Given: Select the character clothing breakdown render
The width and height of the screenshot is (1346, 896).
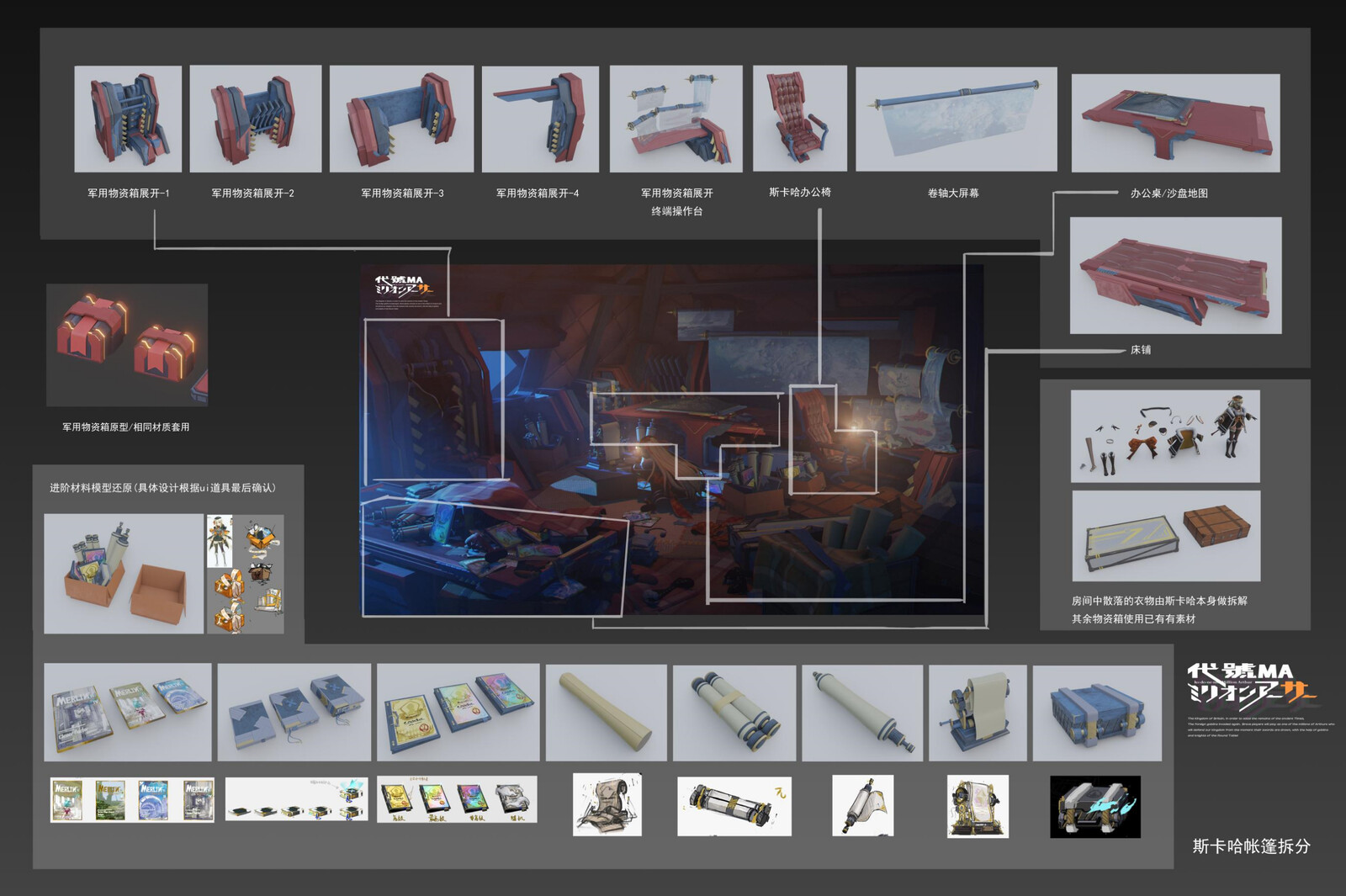Looking at the screenshot, I should [x=1165, y=436].
